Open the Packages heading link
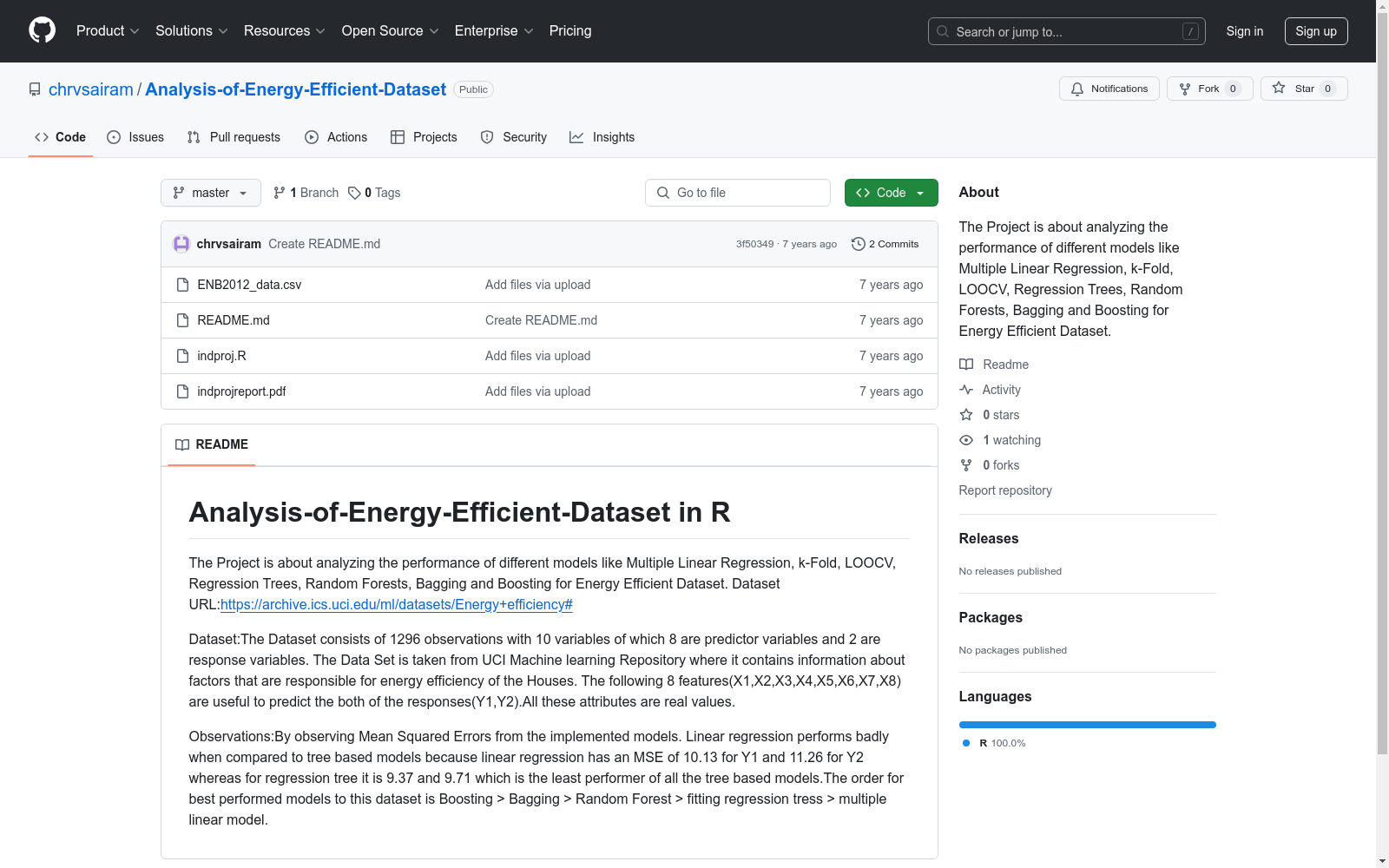Viewport: 1389px width, 868px height. (991, 617)
